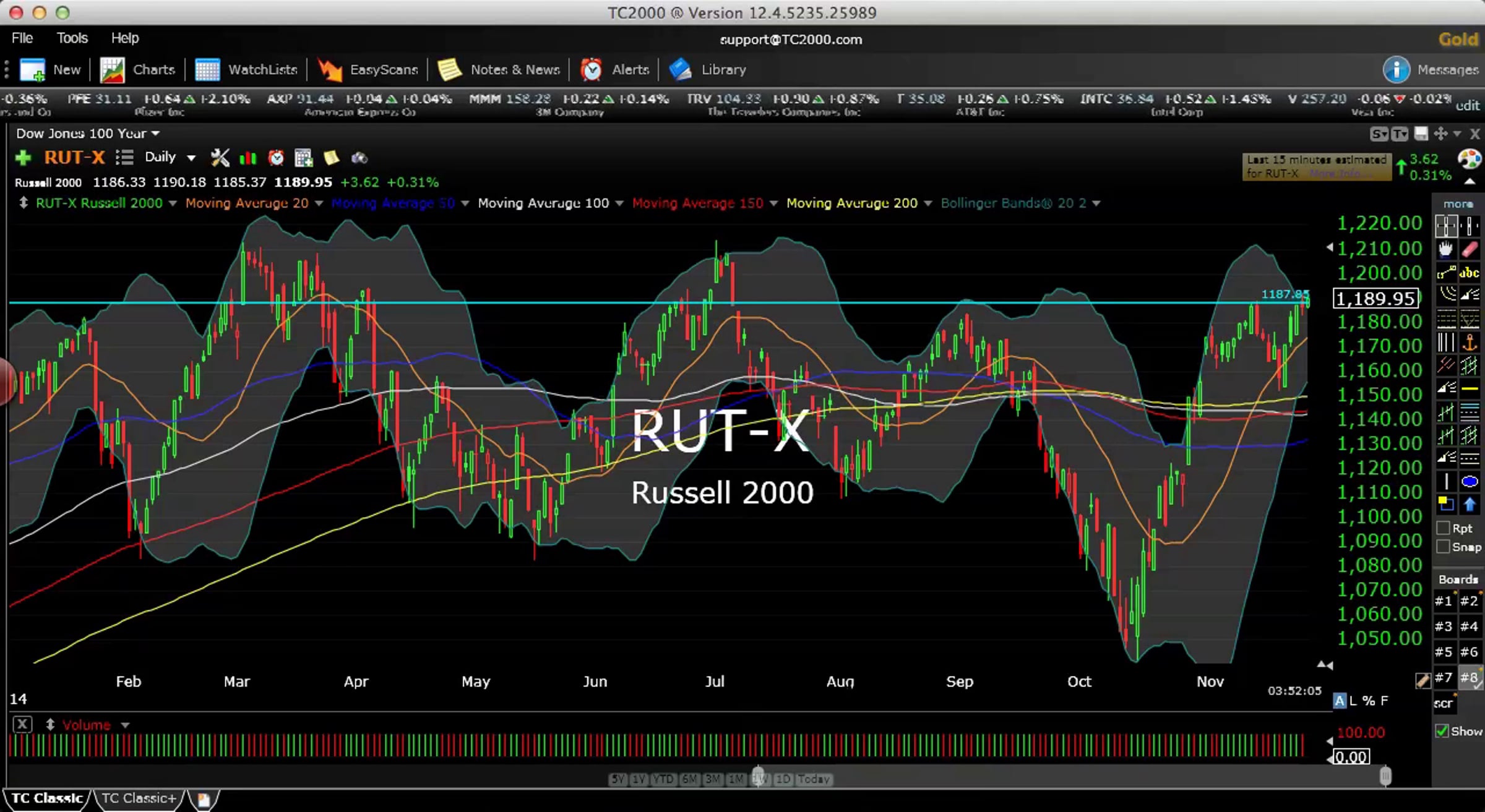
Task: Toggle the A scale mode button
Action: coord(1339,701)
